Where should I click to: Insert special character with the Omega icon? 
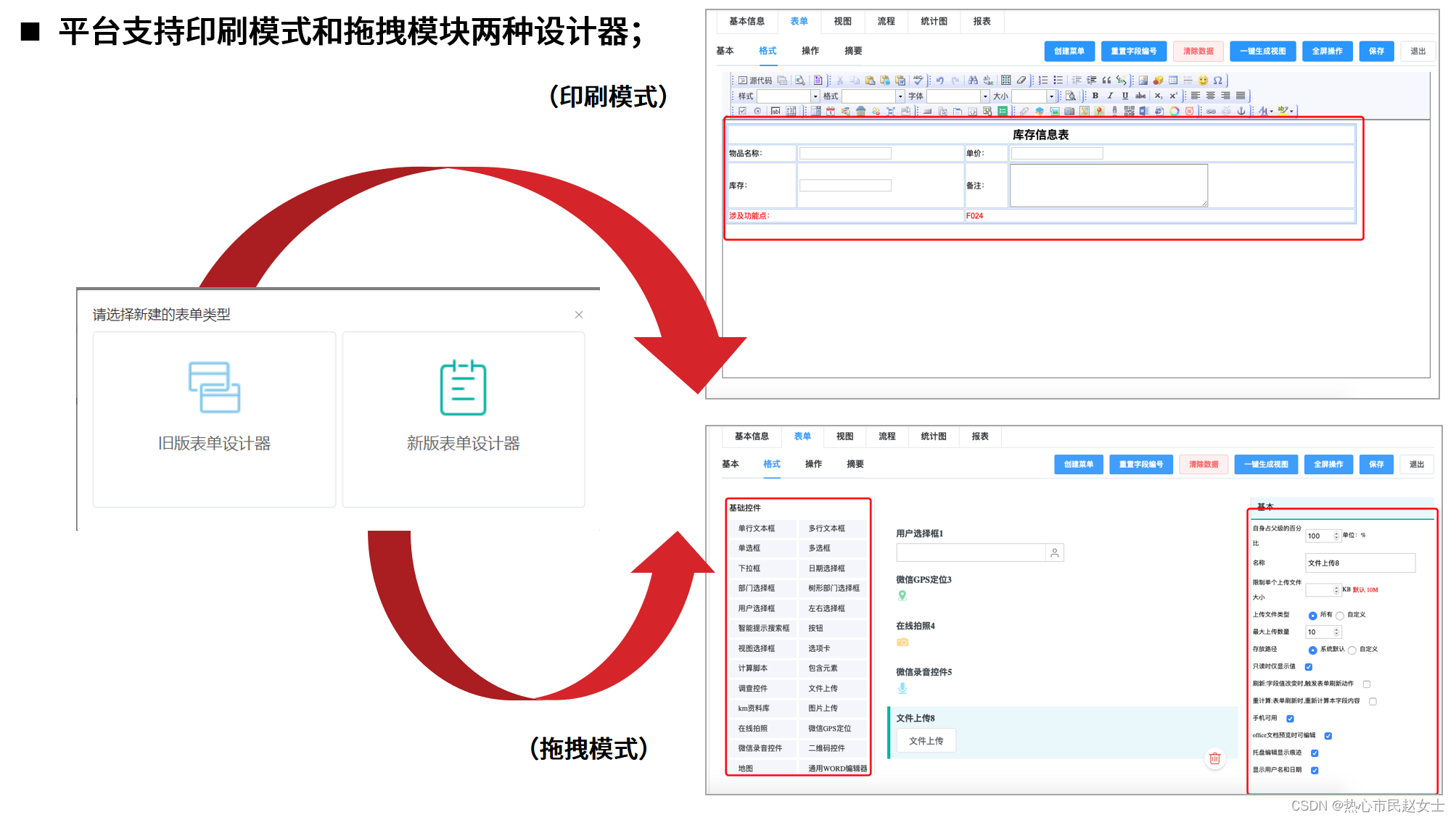(1218, 80)
